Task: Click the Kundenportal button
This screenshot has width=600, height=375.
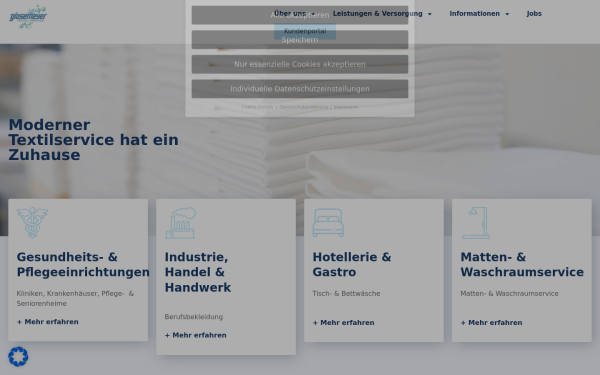Action: 305,31
